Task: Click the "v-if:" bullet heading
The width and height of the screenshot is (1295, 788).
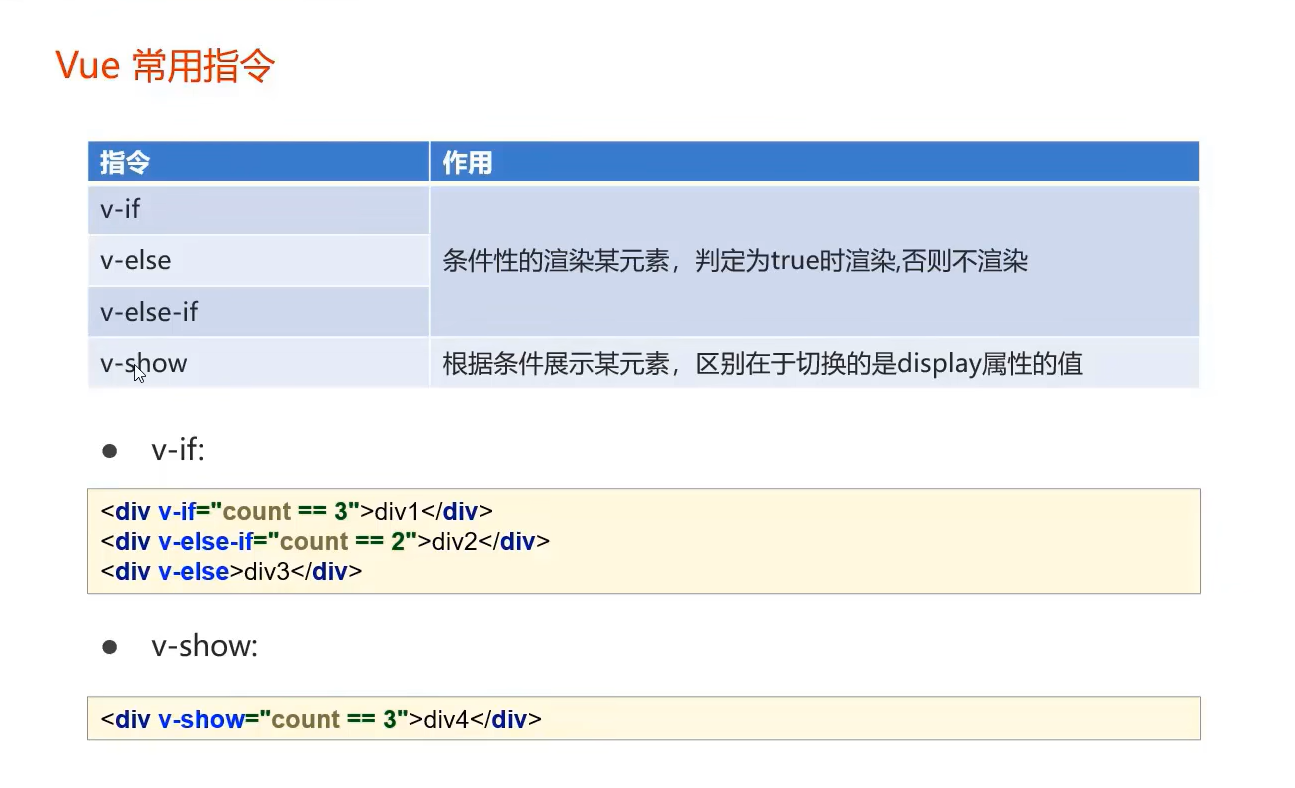Action: [178, 450]
